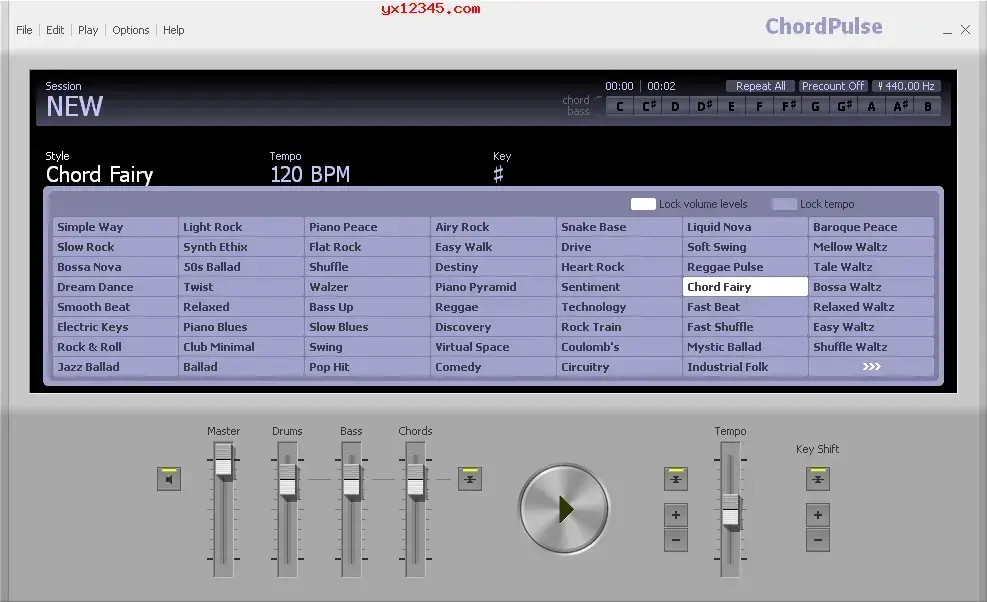
Task: Click the 120 BPM tempo value
Action: [x=310, y=174]
